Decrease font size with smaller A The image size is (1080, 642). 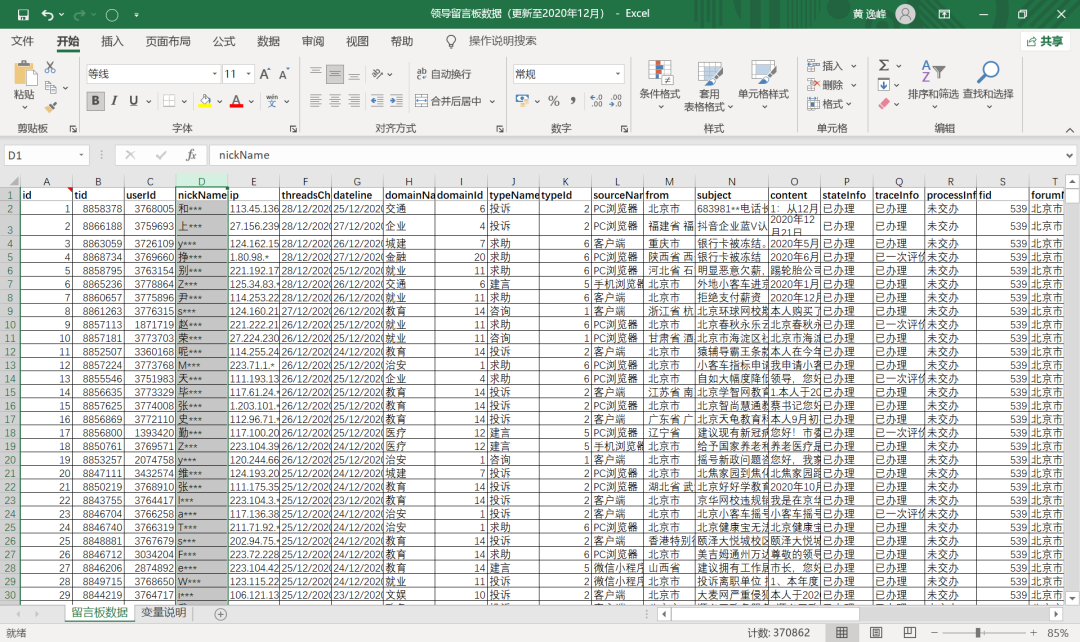coord(283,74)
